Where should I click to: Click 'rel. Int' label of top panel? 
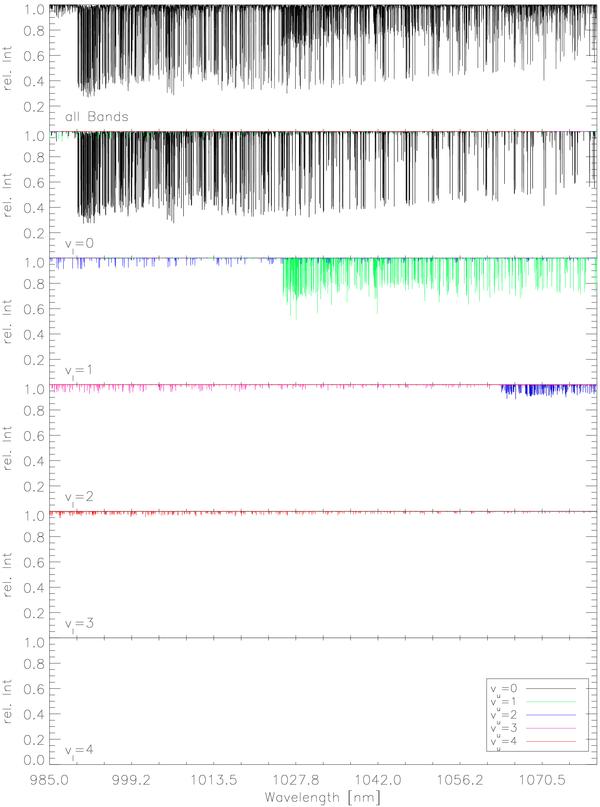(9, 67)
